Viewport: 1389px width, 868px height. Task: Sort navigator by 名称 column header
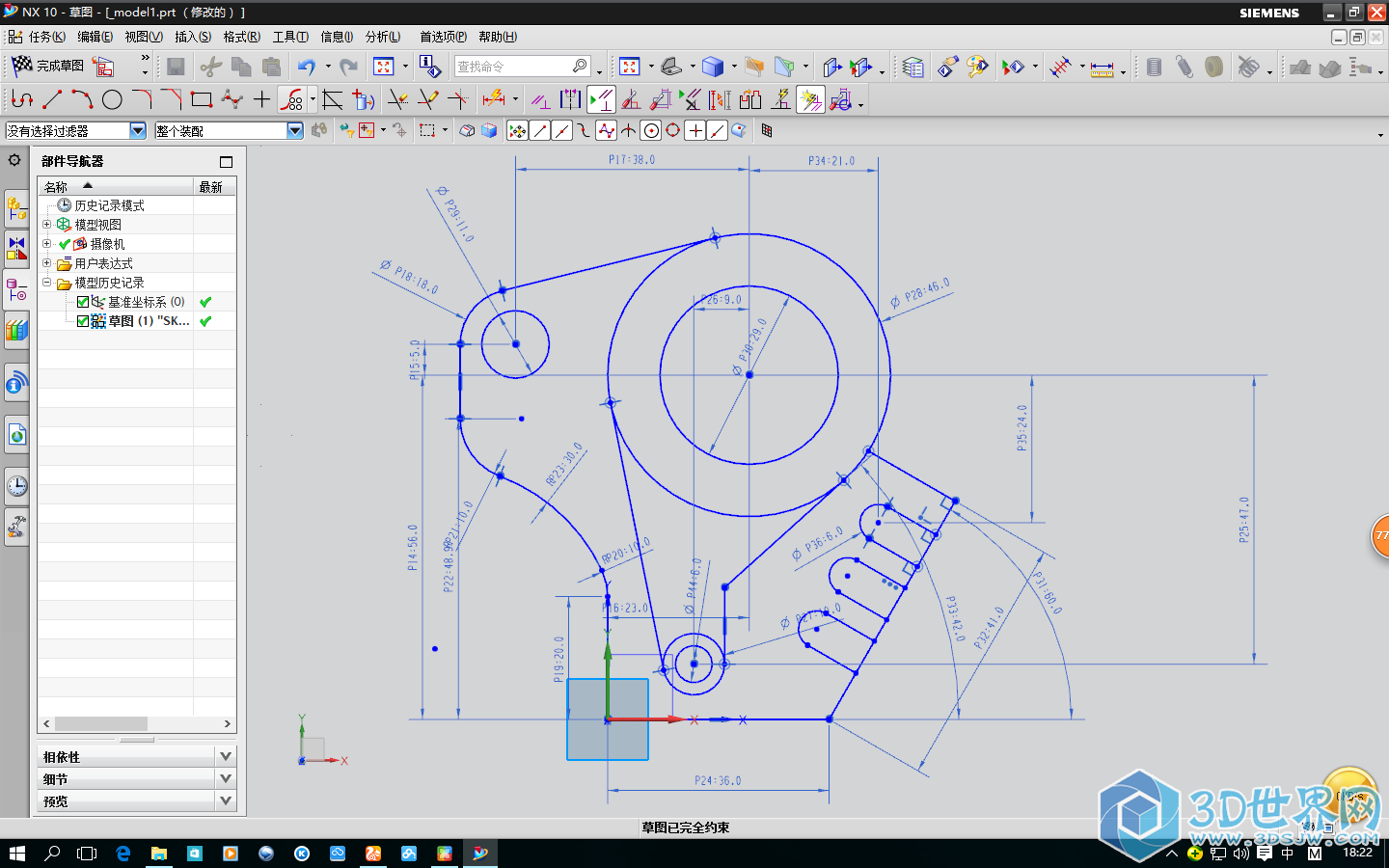(116, 187)
